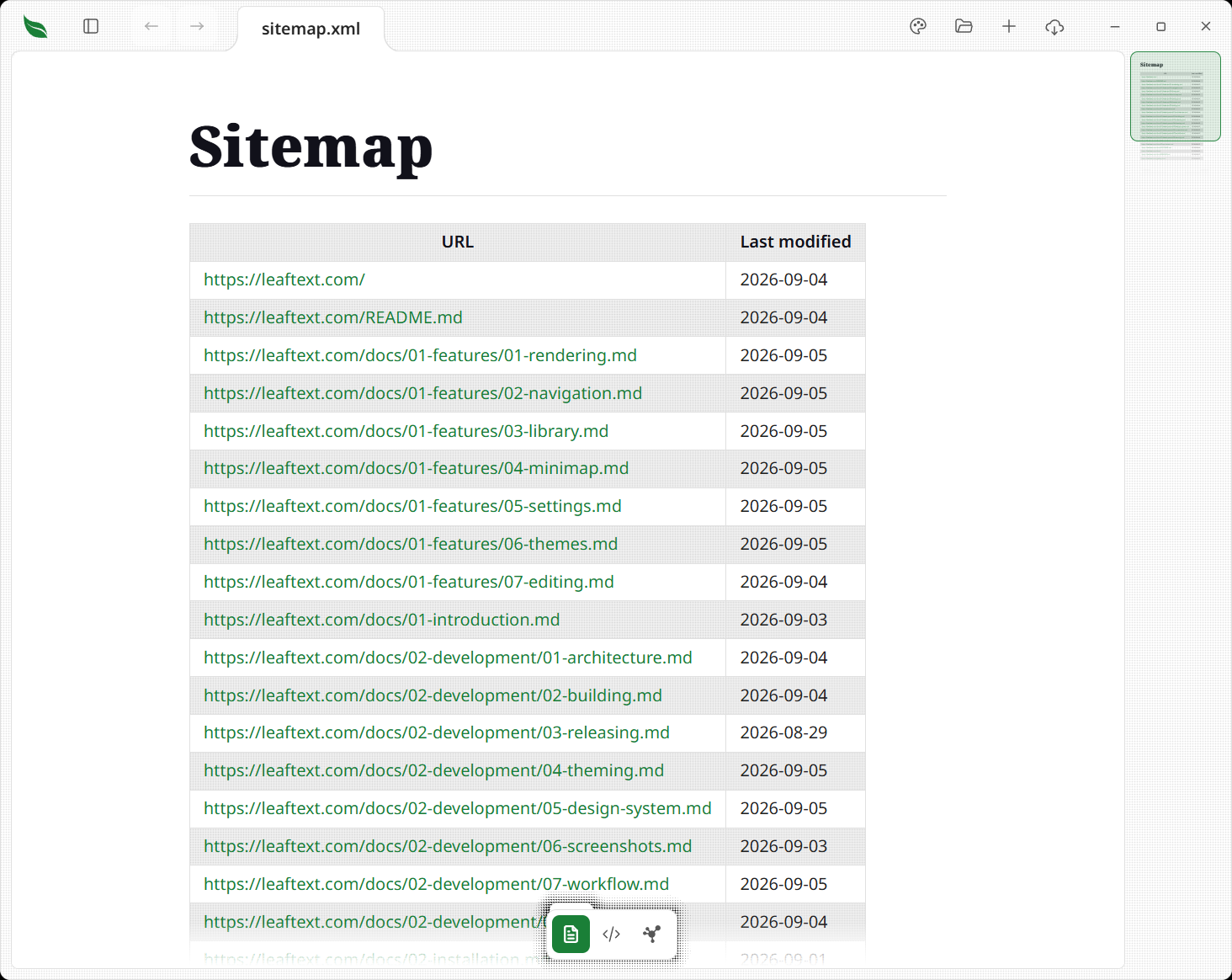Open the 04-theming.md link
1232x980 pixels.
[x=433, y=770]
